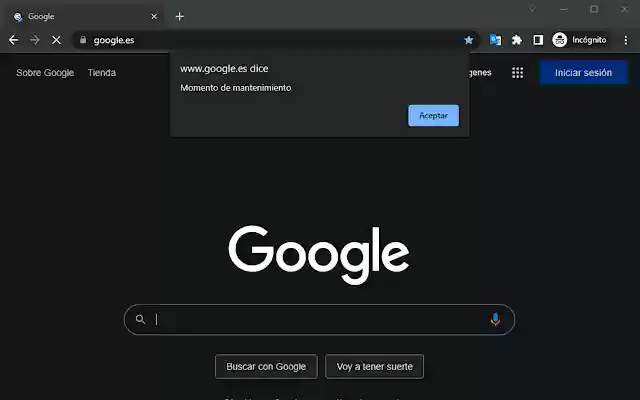Click the forward navigation arrow
This screenshot has width=640, height=400.
(35, 40)
